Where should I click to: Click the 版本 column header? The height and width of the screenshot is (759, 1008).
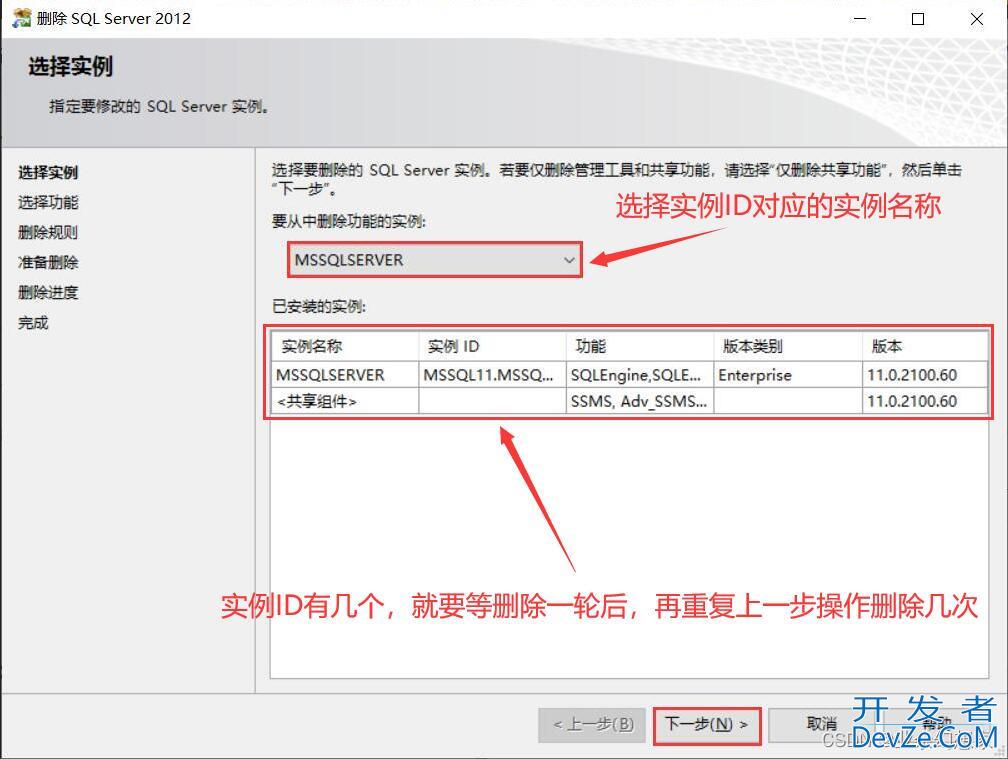pyautogui.click(x=924, y=346)
